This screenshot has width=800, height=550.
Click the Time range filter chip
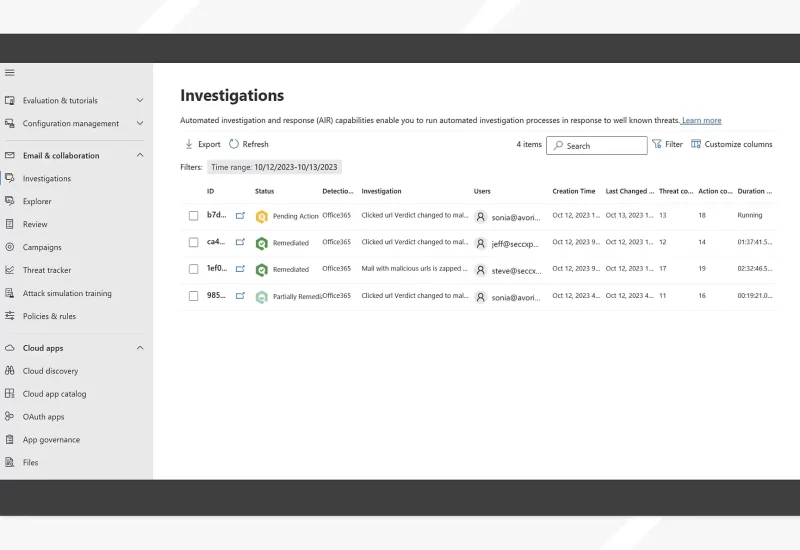[x=274, y=167]
